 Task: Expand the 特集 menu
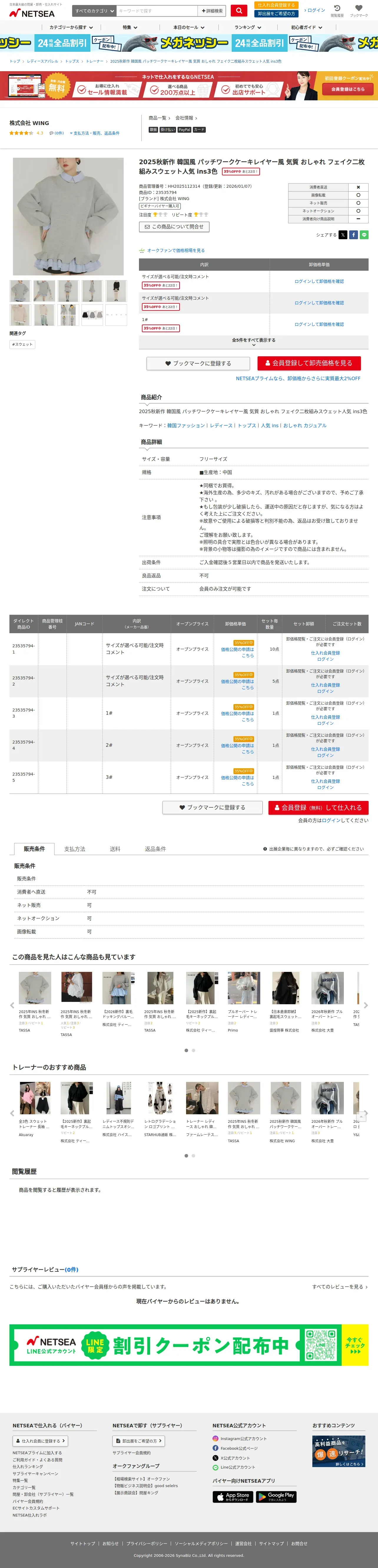point(130,27)
